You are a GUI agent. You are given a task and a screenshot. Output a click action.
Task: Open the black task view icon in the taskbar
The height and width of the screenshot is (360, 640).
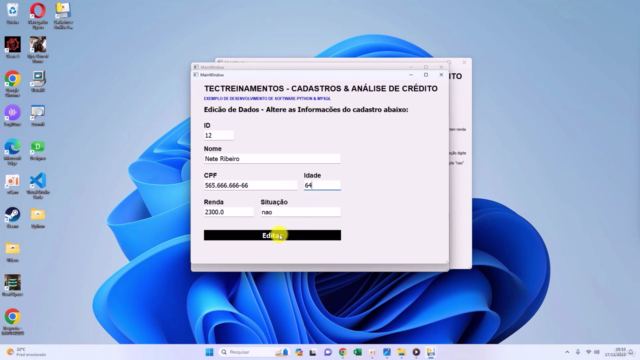click(313, 352)
